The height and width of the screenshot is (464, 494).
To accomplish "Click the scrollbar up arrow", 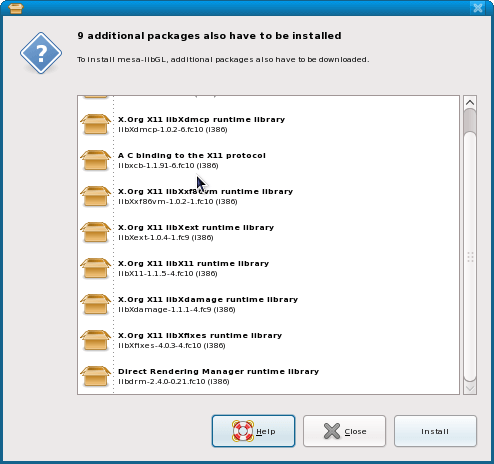I will point(470,103).
